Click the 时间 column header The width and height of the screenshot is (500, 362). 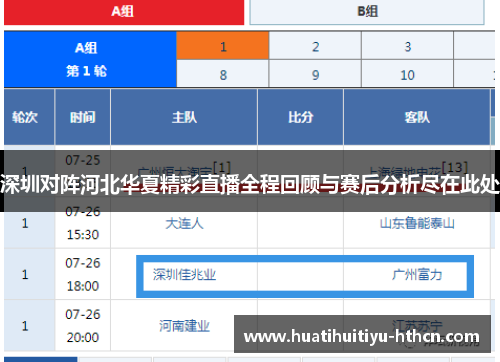coord(83,117)
